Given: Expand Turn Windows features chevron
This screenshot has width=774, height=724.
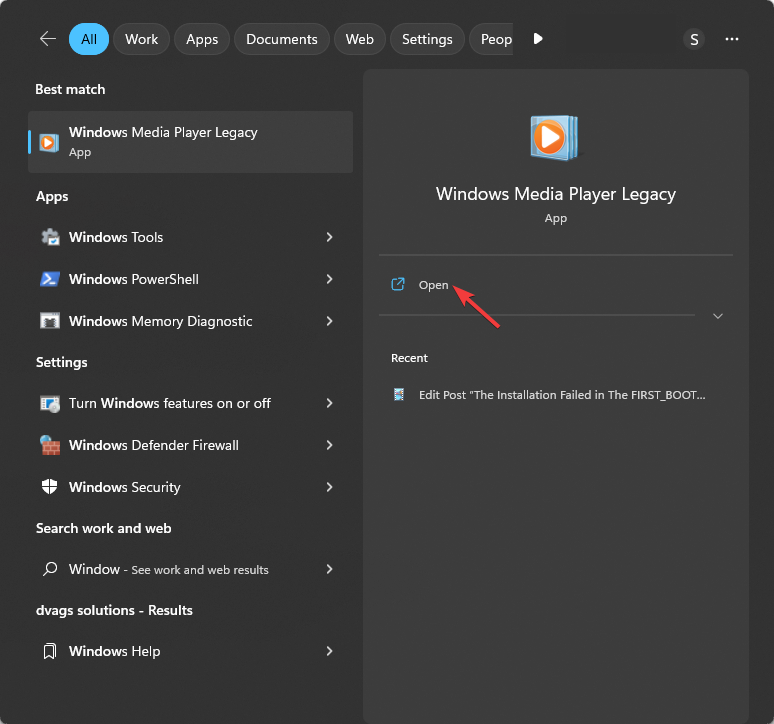Looking at the screenshot, I should coord(329,403).
